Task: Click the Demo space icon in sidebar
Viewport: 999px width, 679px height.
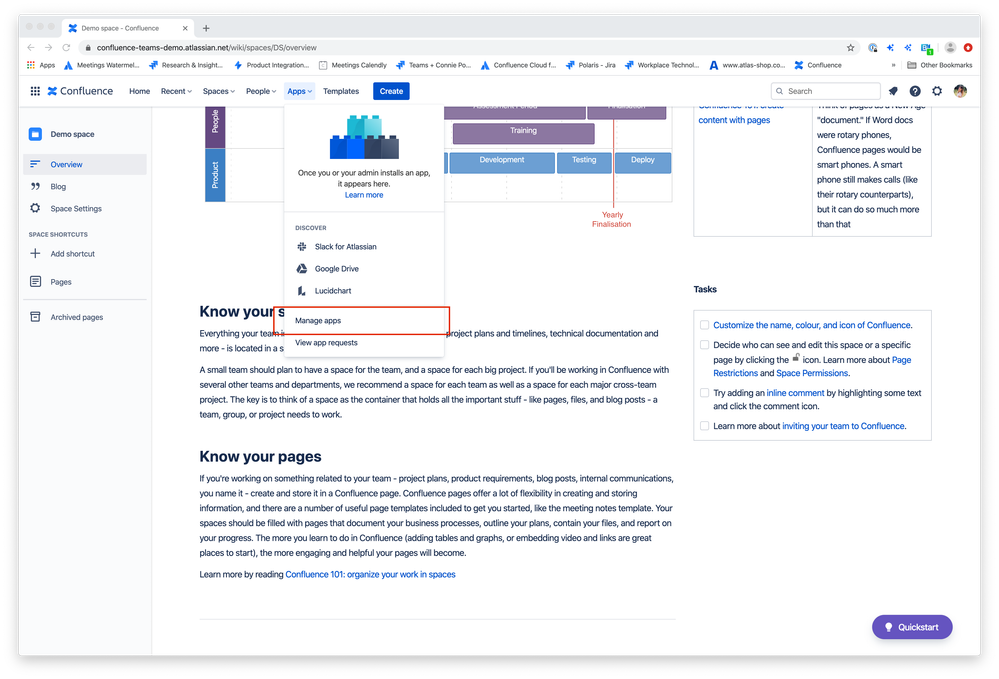Action: pyautogui.click(x=35, y=134)
